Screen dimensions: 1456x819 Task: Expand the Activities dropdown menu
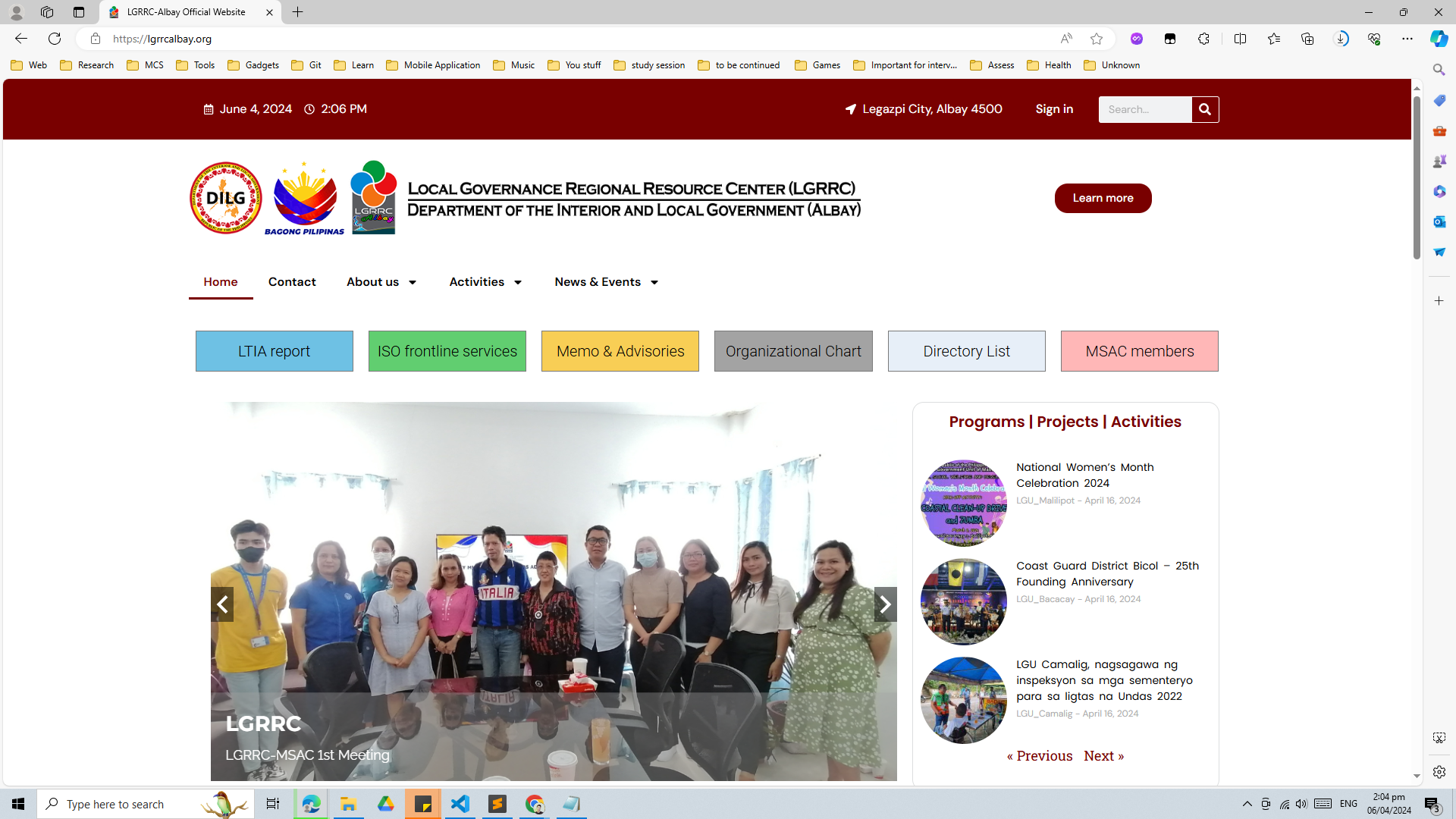pos(485,282)
